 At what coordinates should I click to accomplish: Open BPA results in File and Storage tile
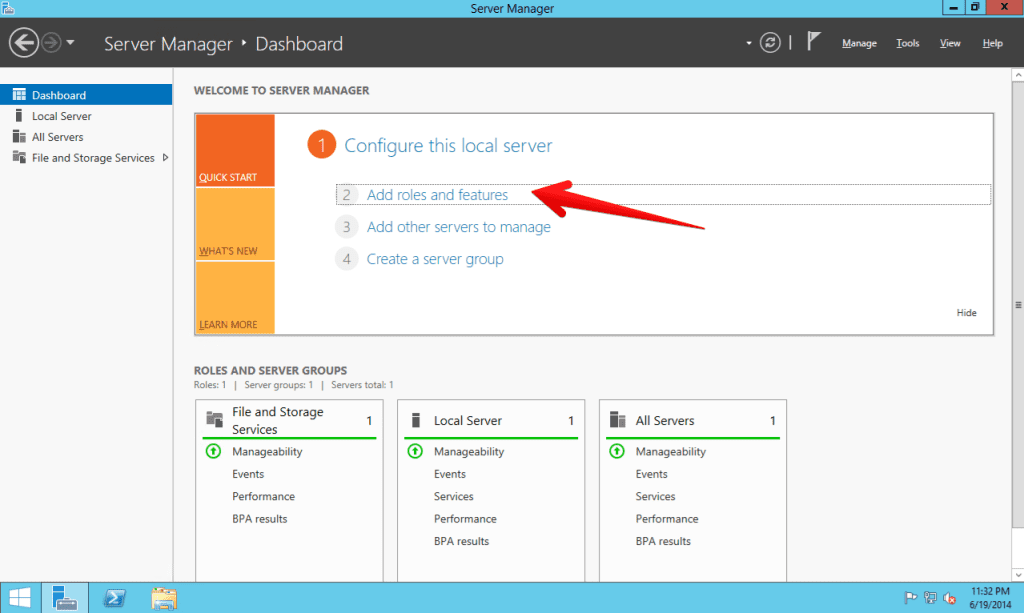(259, 518)
